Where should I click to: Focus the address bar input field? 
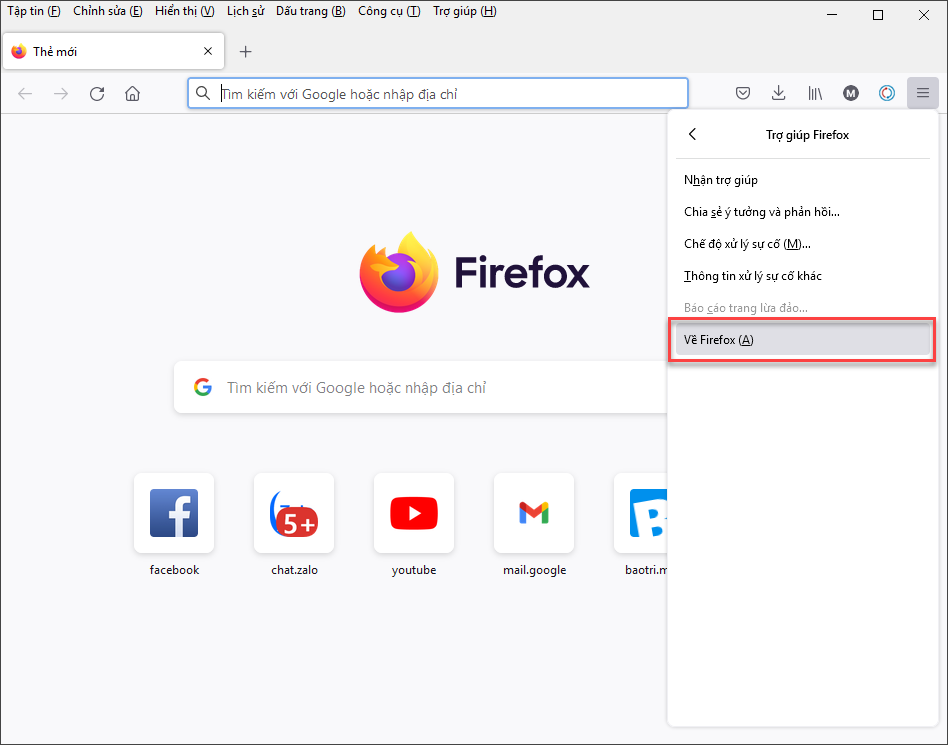[438, 93]
